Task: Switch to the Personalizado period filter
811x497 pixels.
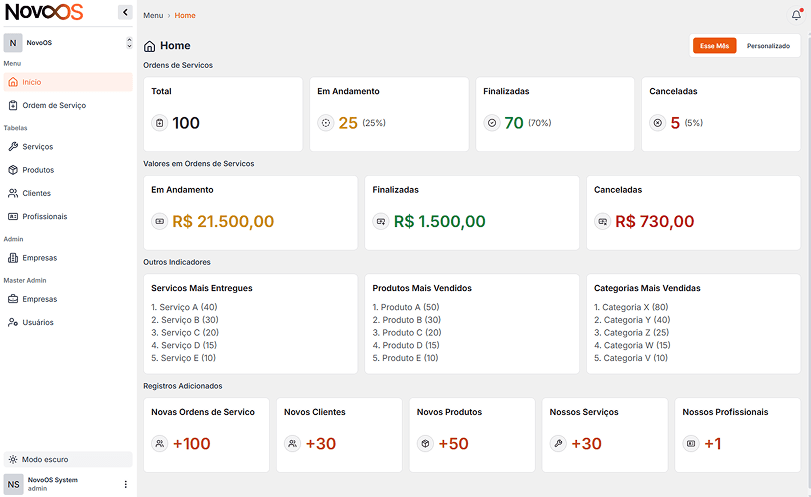Action: (x=768, y=46)
